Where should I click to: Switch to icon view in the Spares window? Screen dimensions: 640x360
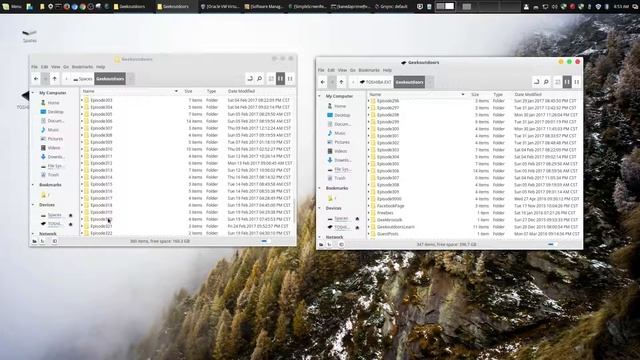271,79
